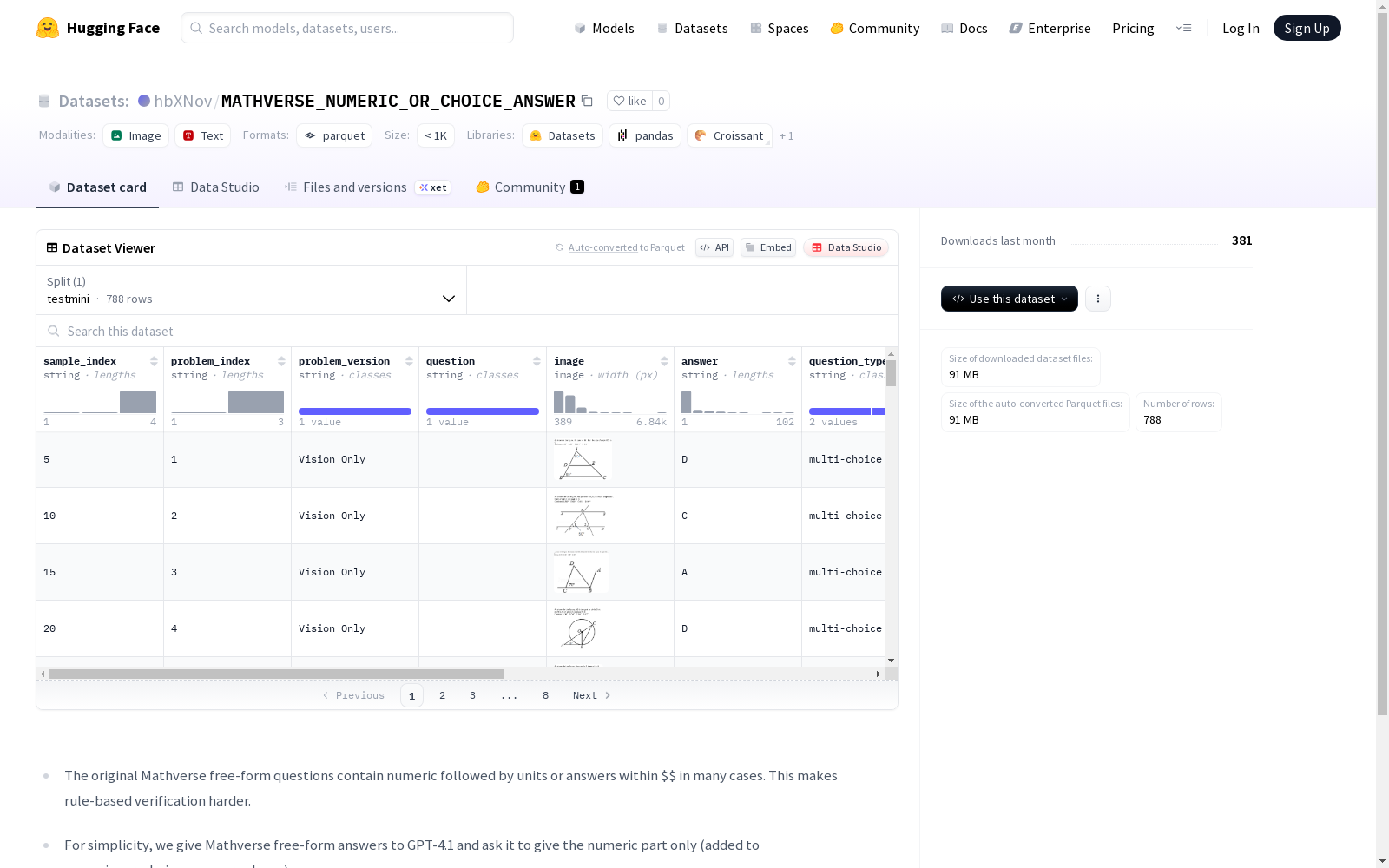This screenshot has height=868, width=1389.
Task: Open Community in the top navigation
Action: coord(875,28)
